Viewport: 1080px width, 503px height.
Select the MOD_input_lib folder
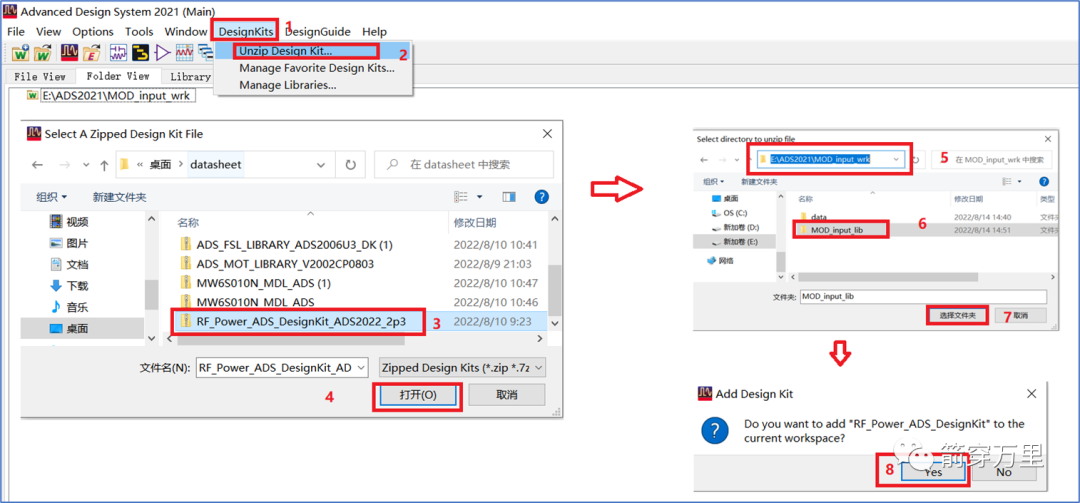[836, 229]
